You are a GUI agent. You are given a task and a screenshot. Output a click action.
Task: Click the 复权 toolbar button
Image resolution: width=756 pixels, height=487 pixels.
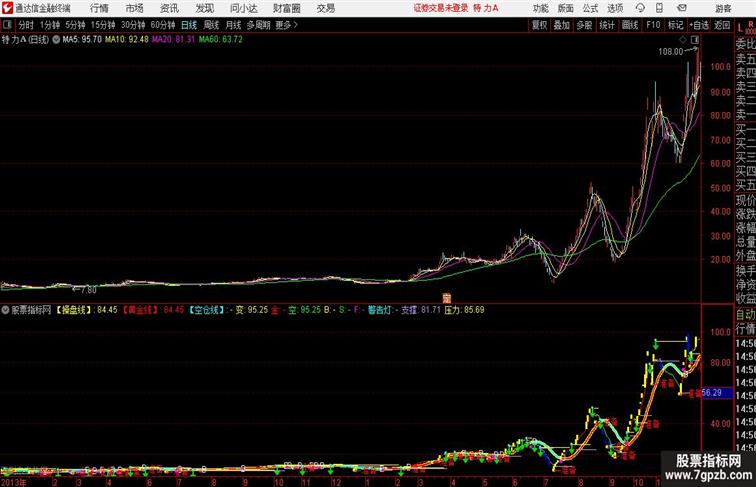pos(540,25)
